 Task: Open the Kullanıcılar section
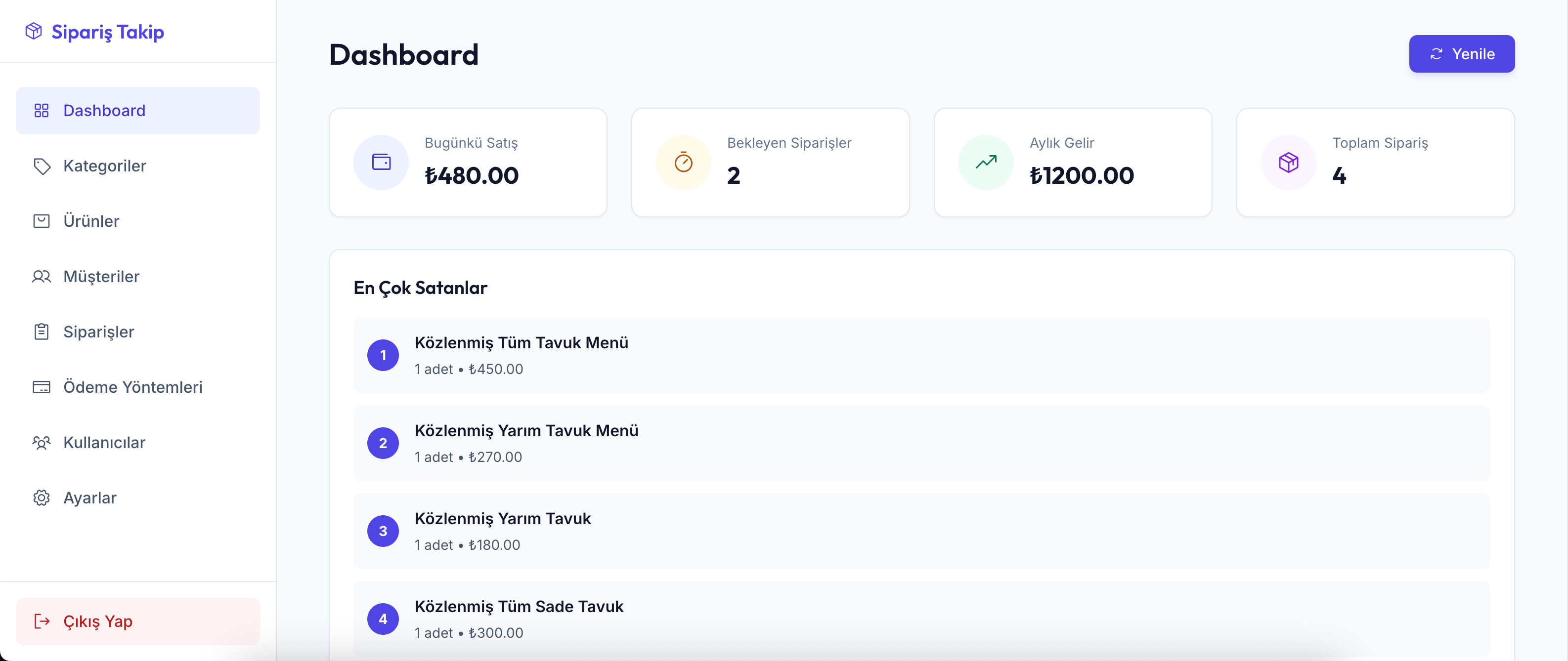click(x=137, y=443)
